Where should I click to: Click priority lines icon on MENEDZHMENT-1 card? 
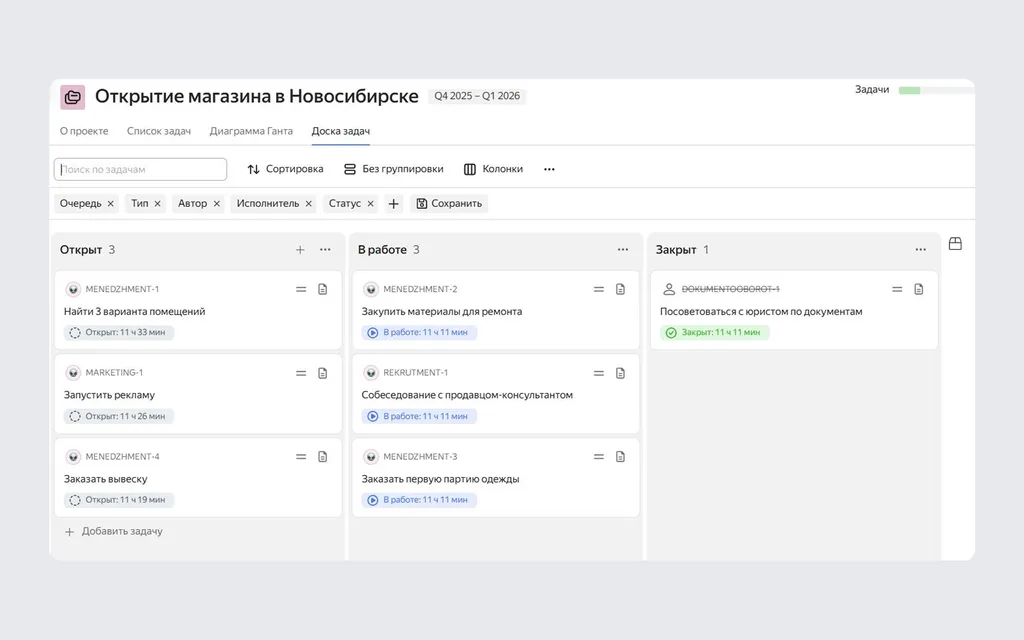[301, 289]
